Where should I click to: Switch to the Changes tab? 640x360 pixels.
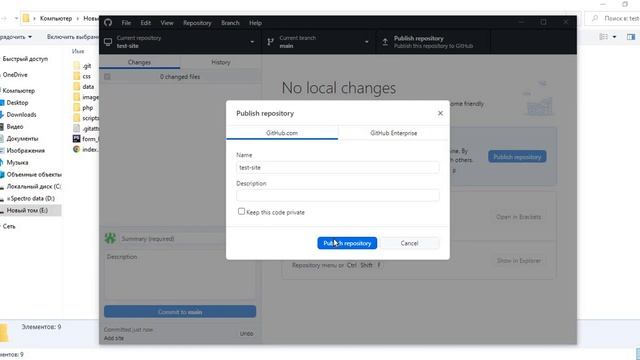[x=139, y=62]
